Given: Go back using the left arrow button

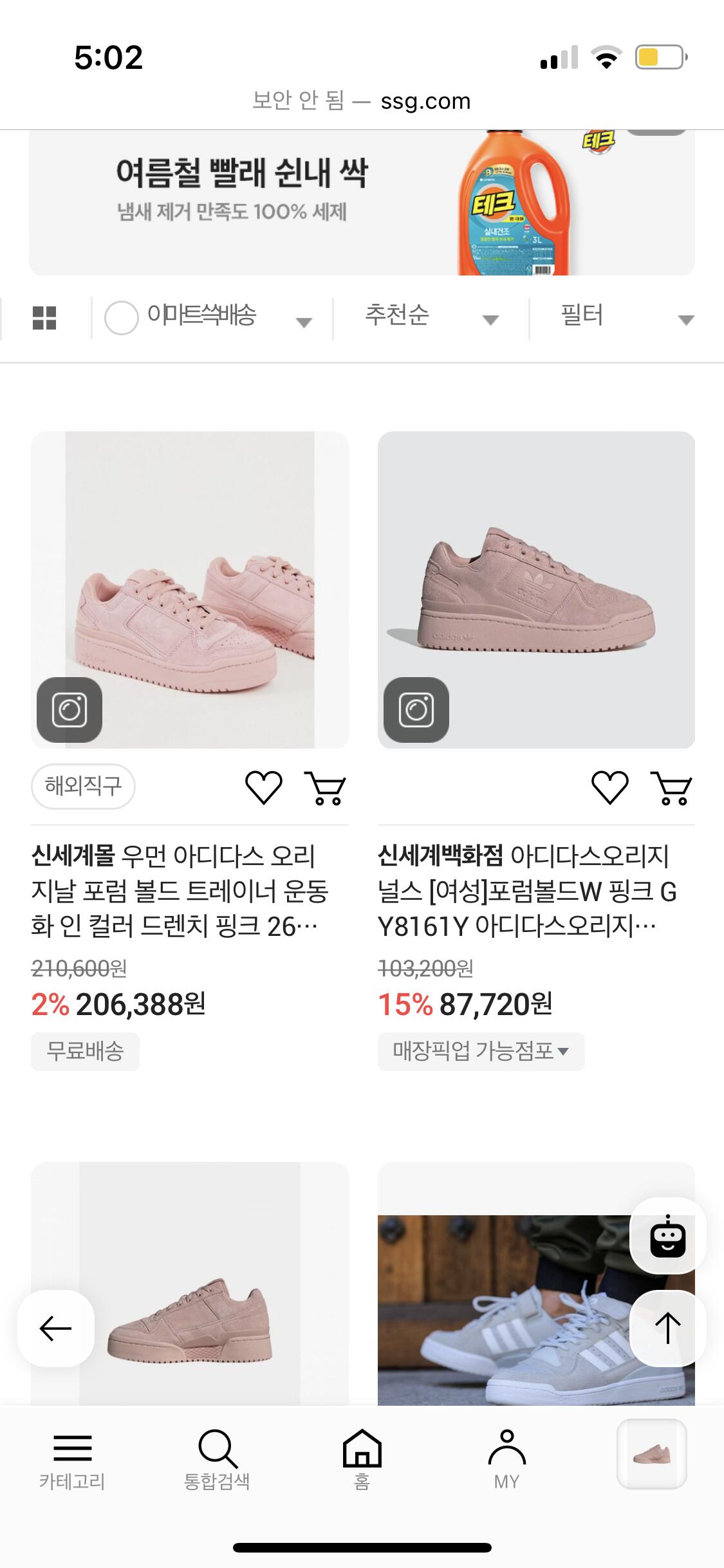Looking at the screenshot, I should (56, 1328).
